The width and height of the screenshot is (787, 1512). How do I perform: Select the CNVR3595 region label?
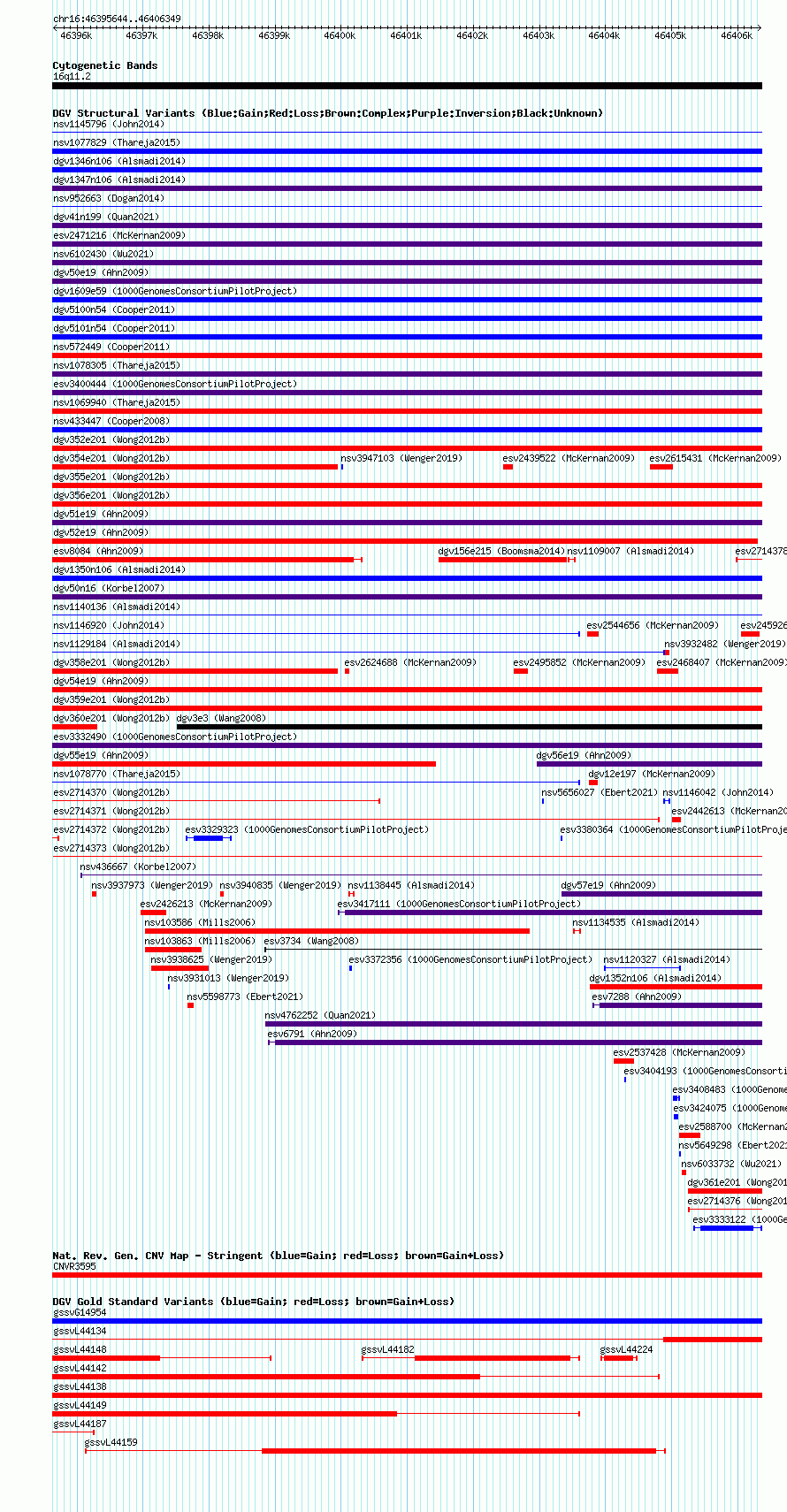[74, 1266]
